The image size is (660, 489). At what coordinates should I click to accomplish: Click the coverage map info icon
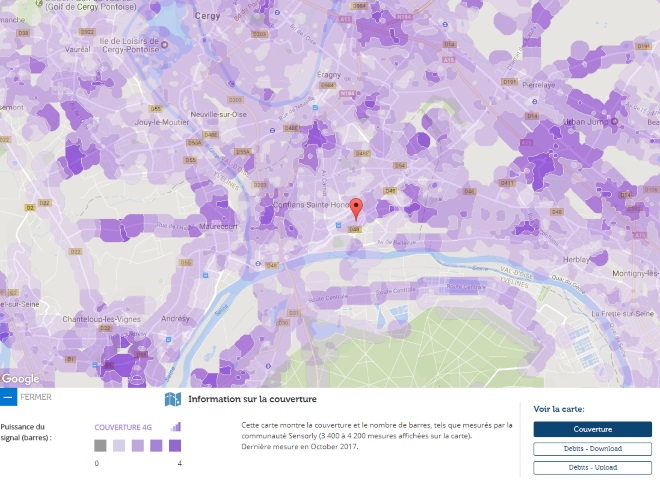pos(173,399)
